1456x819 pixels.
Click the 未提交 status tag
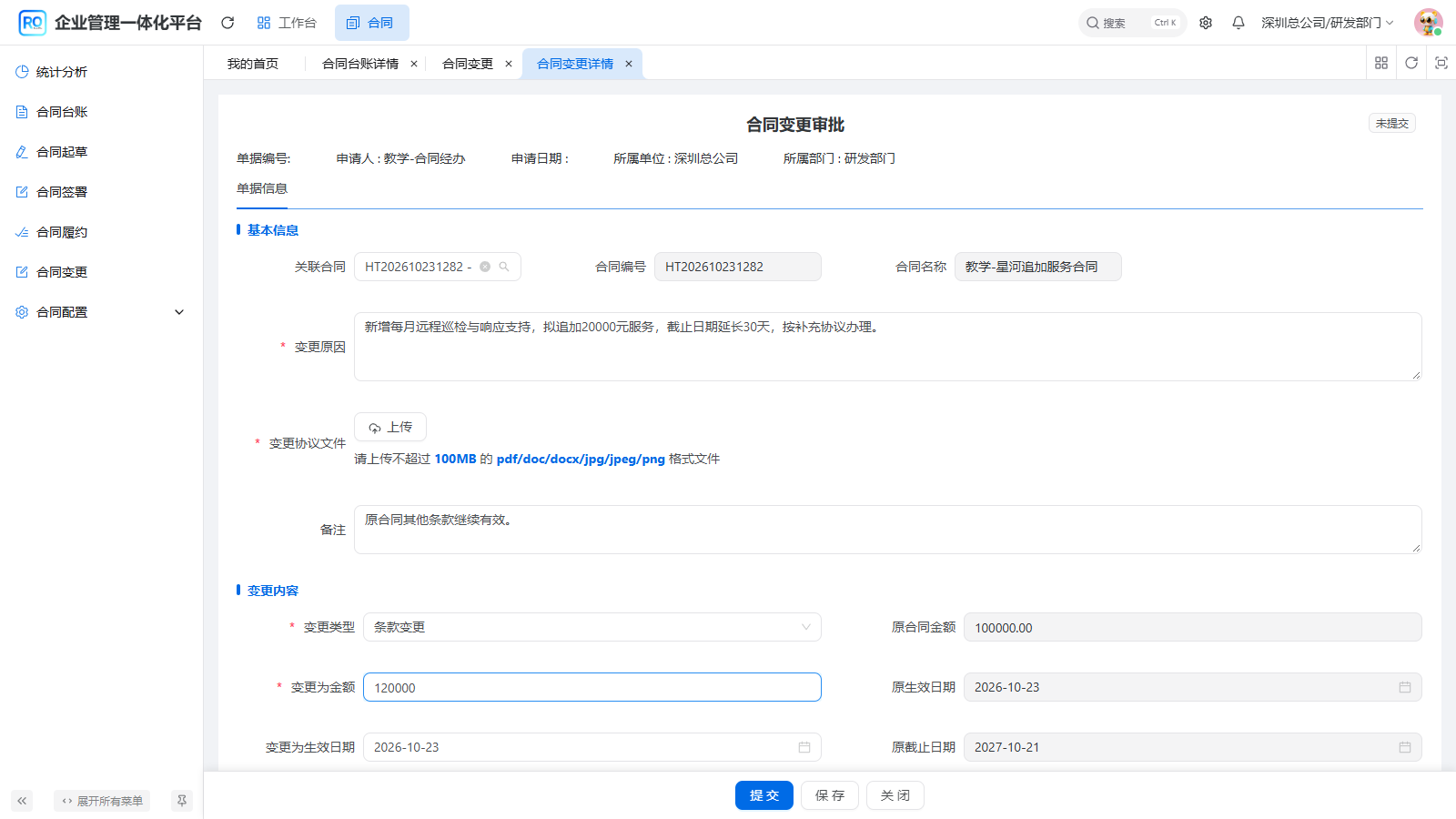click(x=1392, y=123)
